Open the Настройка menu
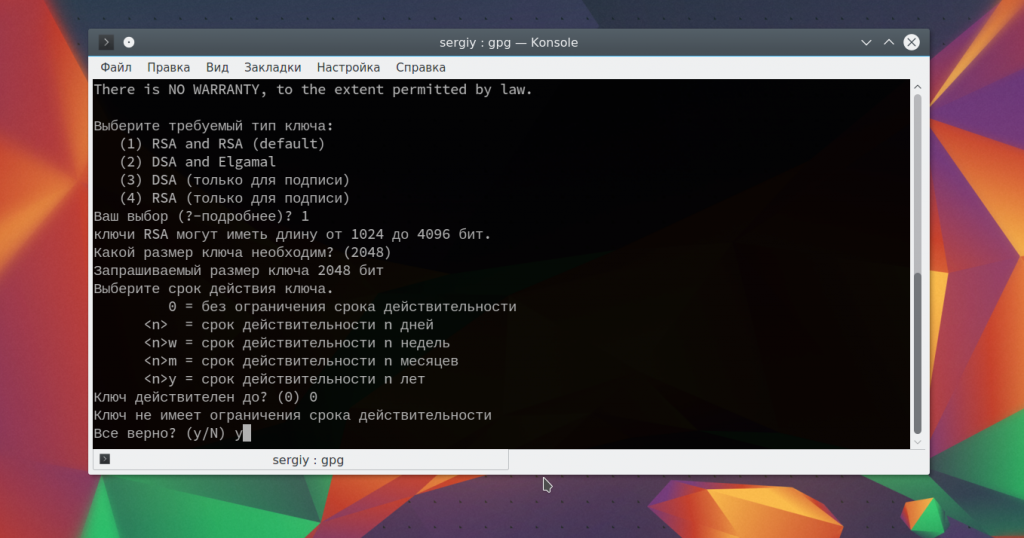This screenshot has width=1024, height=538. 348,67
